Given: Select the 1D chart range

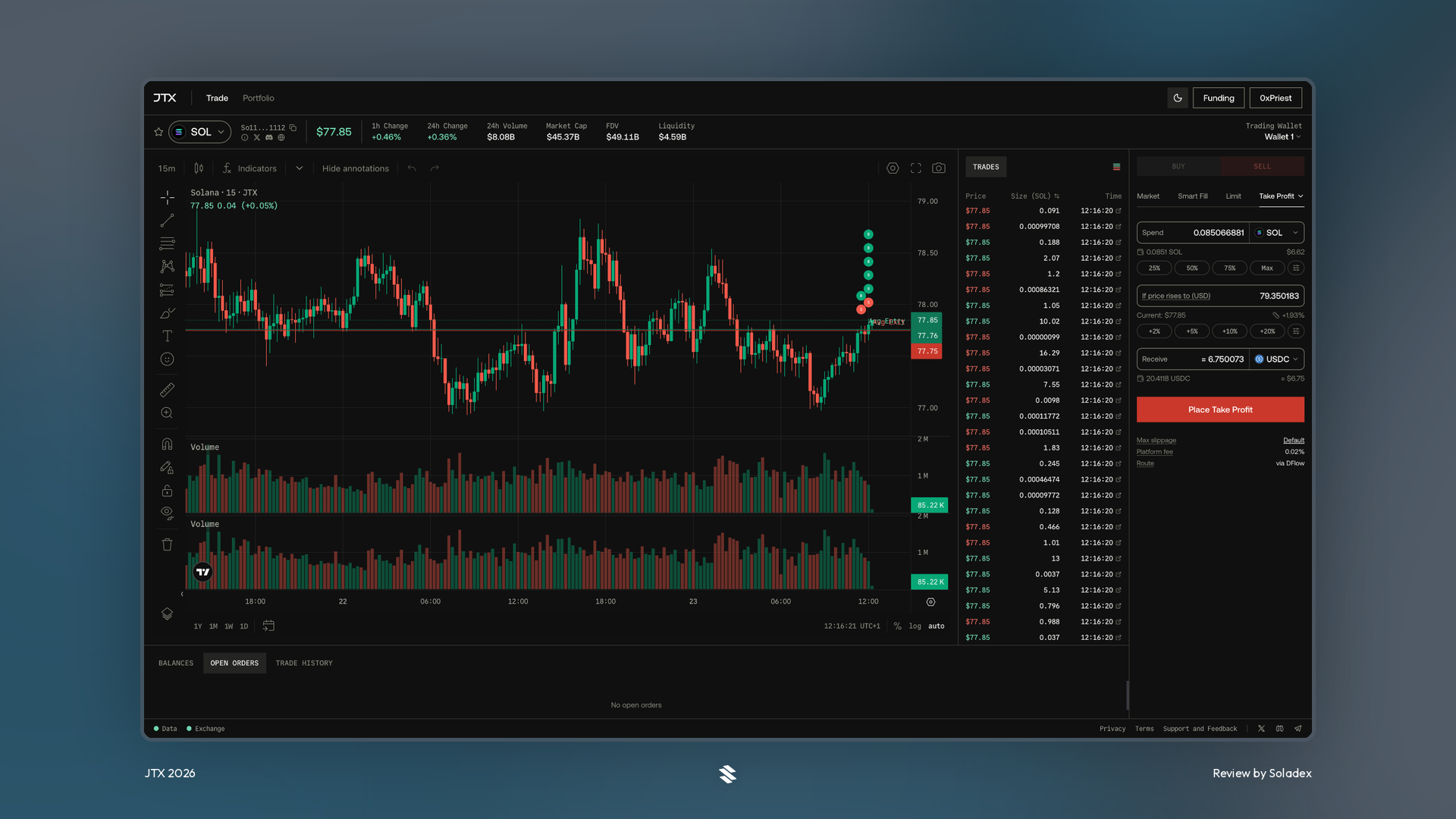Looking at the screenshot, I should (244, 626).
